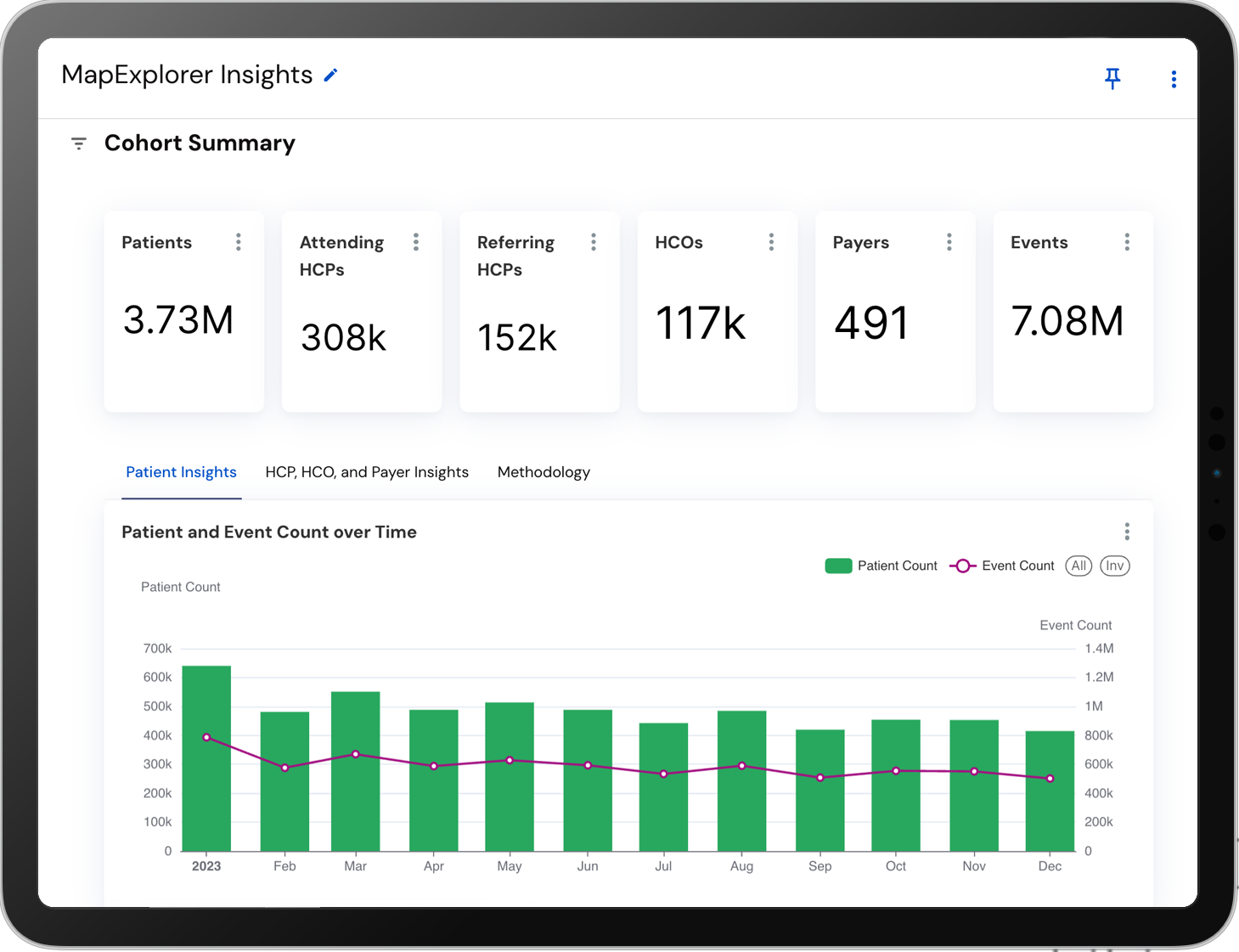Image resolution: width=1239 pixels, height=952 pixels.
Task: Select the Patient Insights tab
Action: 181,472
